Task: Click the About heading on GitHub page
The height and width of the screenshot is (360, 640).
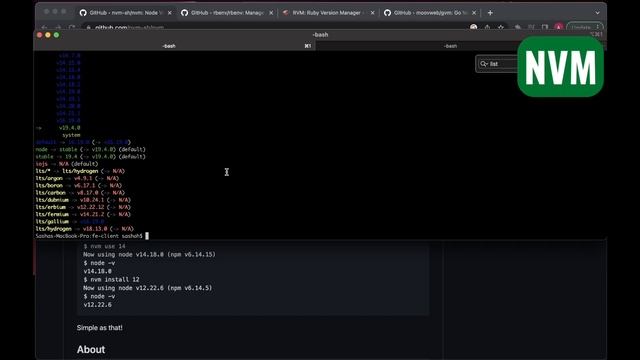Action: (91, 350)
